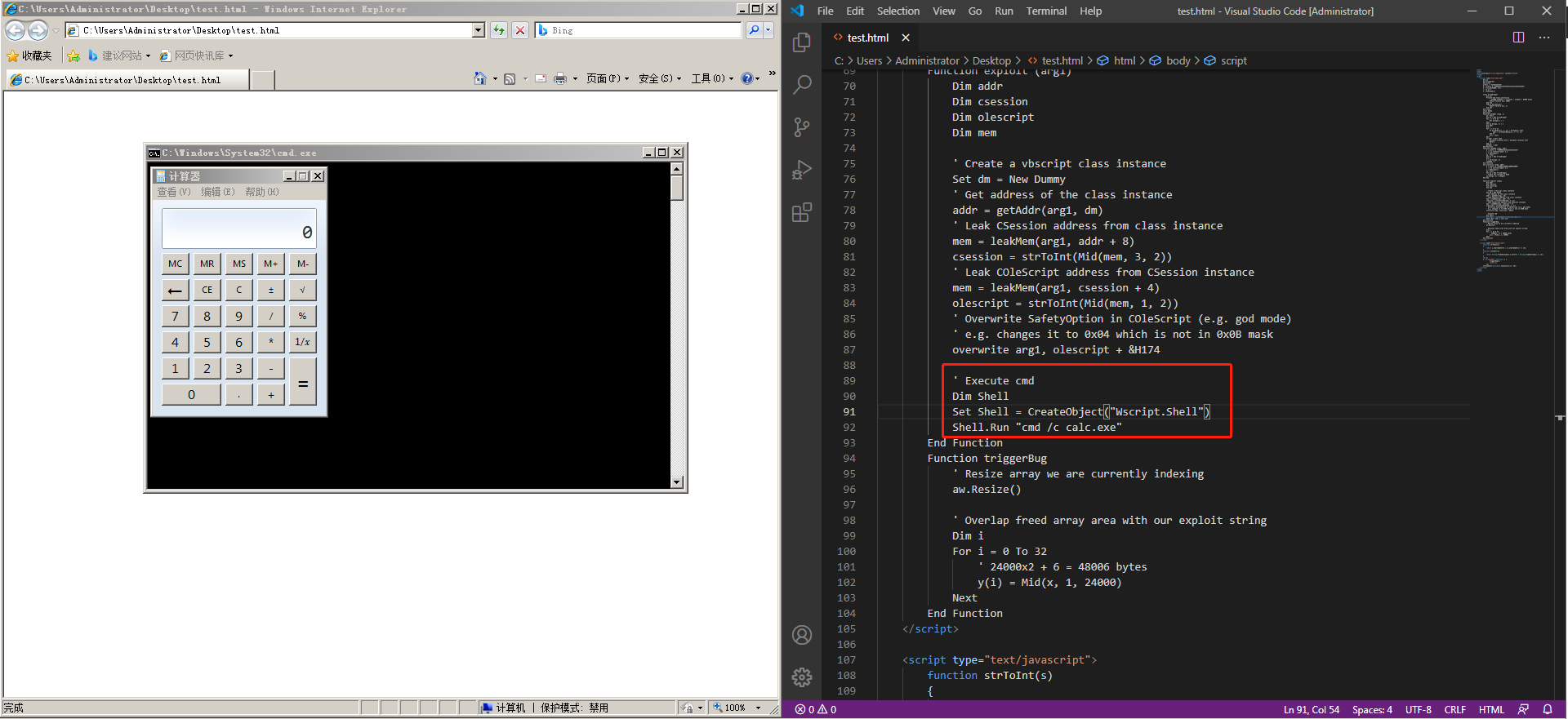Image resolution: width=1568 pixels, height=719 pixels.
Task: Click the calculator square root button
Action: click(303, 290)
